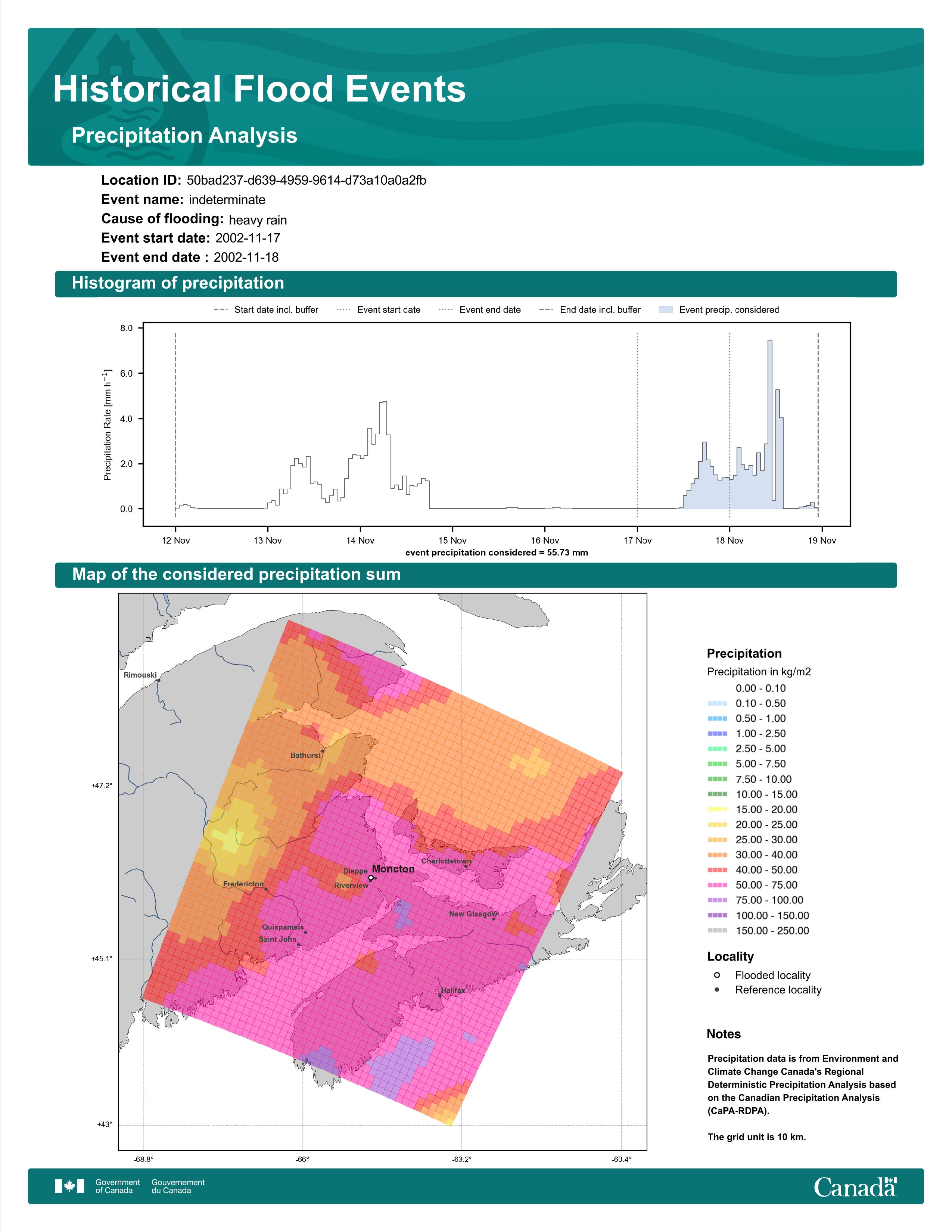Click the Dieppe label on the map

[355, 871]
